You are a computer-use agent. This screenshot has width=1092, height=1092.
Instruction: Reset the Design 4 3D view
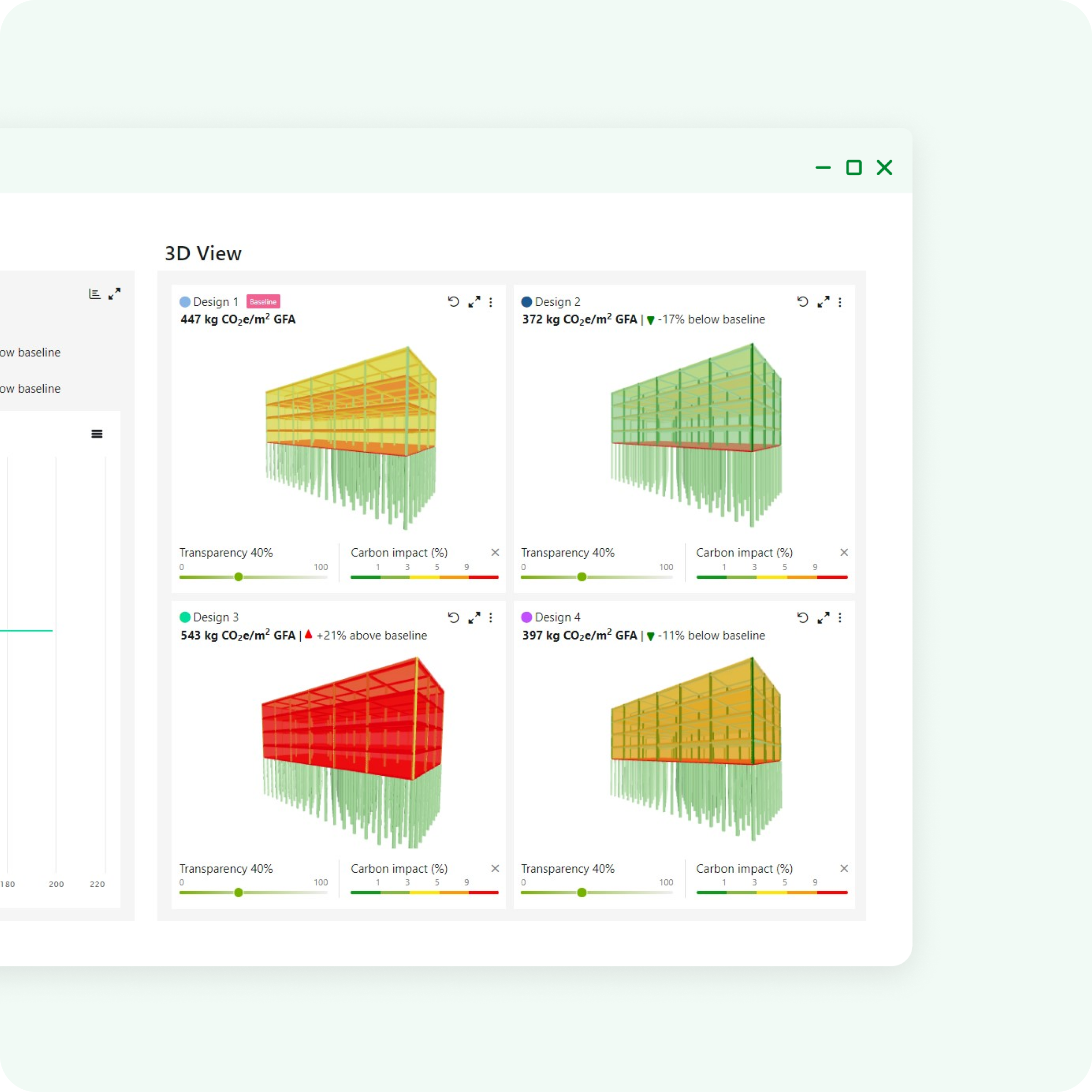pyautogui.click(x=803, y=618)
